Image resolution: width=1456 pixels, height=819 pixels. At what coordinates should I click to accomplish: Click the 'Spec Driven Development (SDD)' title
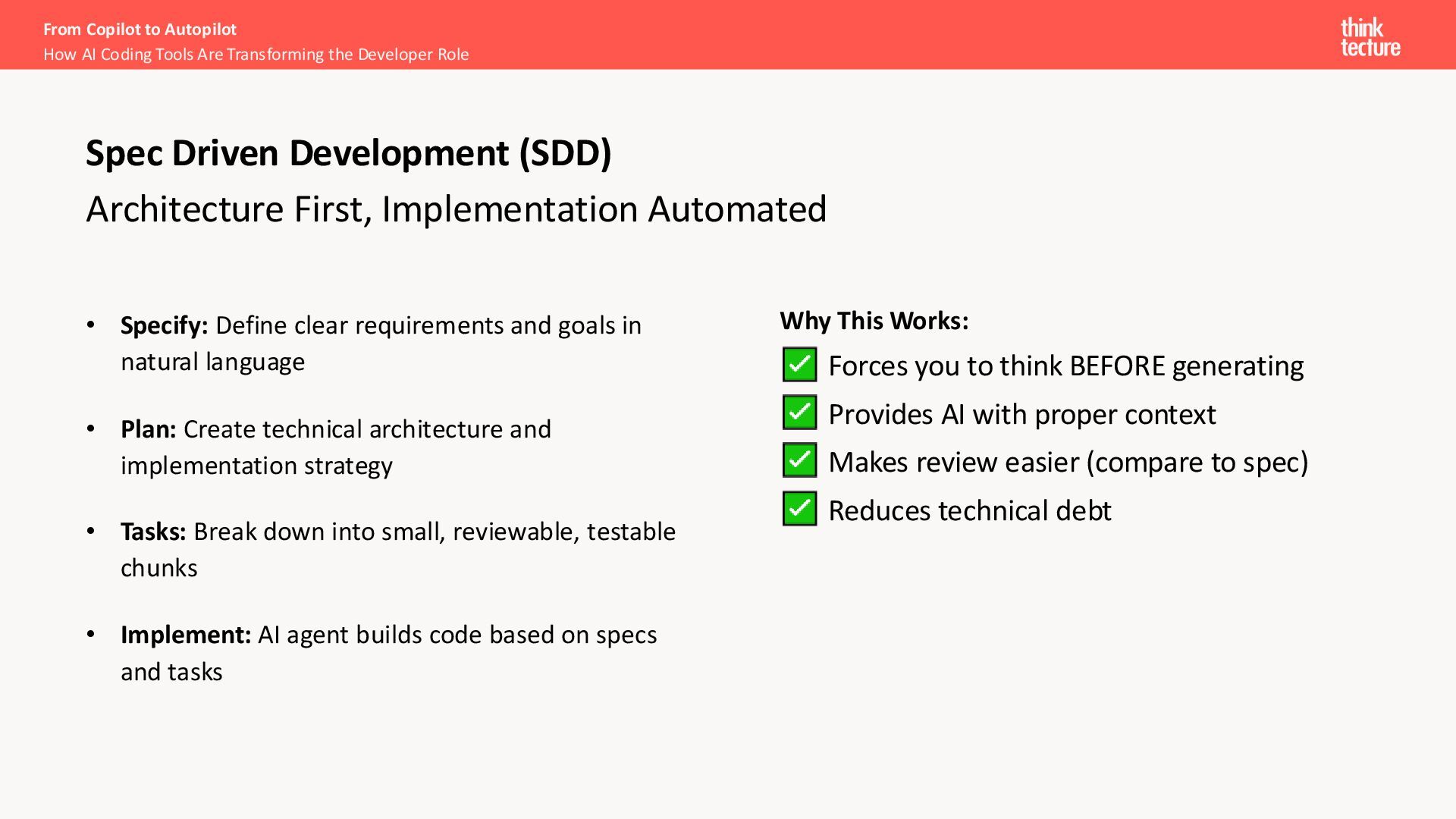coord(348,153)
